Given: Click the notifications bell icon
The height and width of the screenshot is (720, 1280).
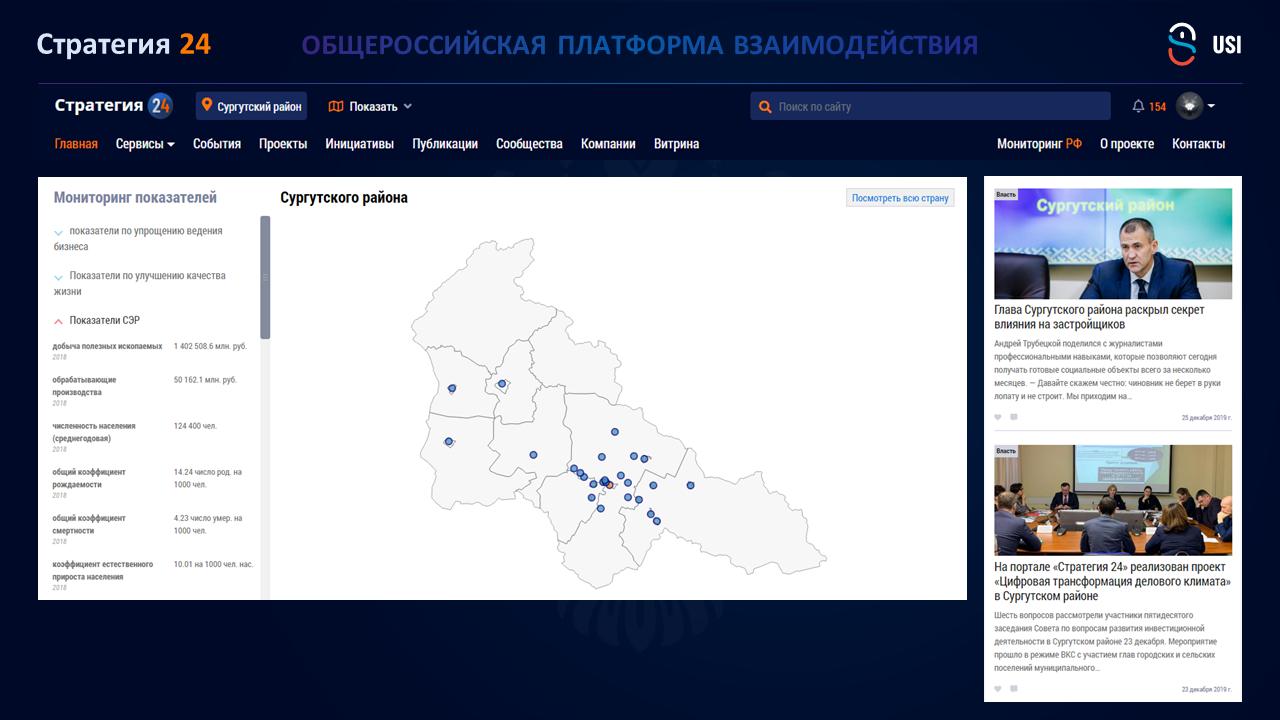Looking at the screenshot, I should 1138,106.
